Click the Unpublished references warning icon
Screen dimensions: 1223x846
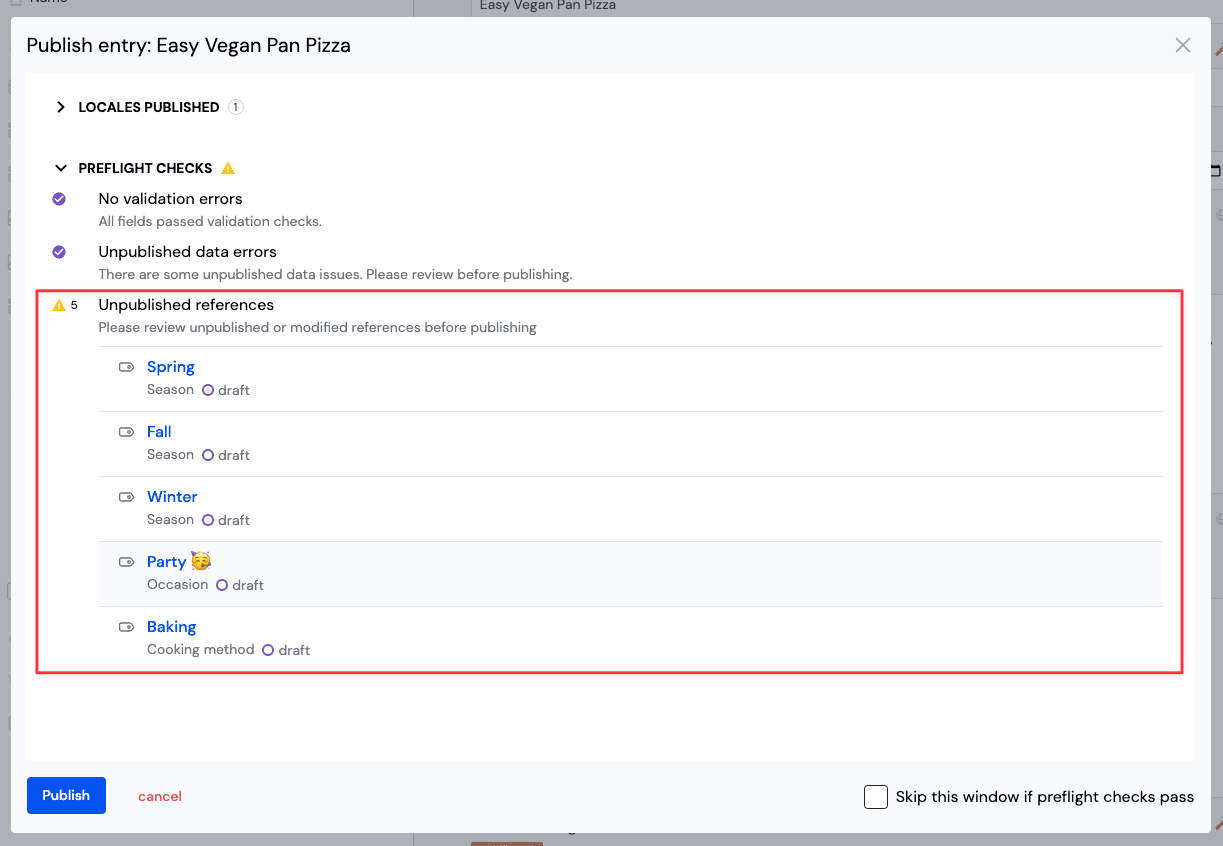coord(59,305)
